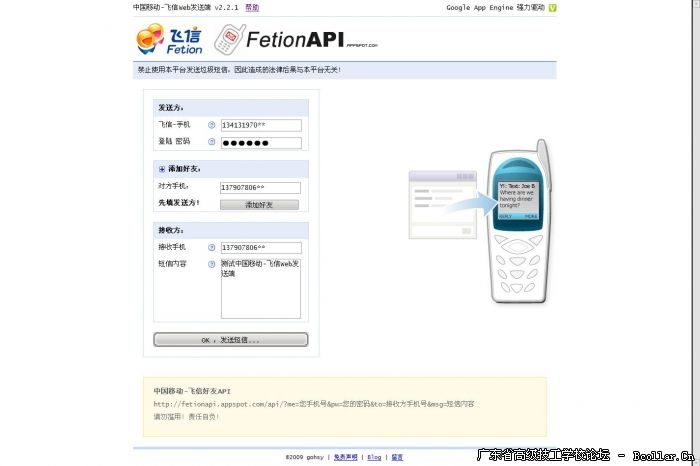Click the green Google App Engine badge icon

pyautogui.click(x=552, y=8)
